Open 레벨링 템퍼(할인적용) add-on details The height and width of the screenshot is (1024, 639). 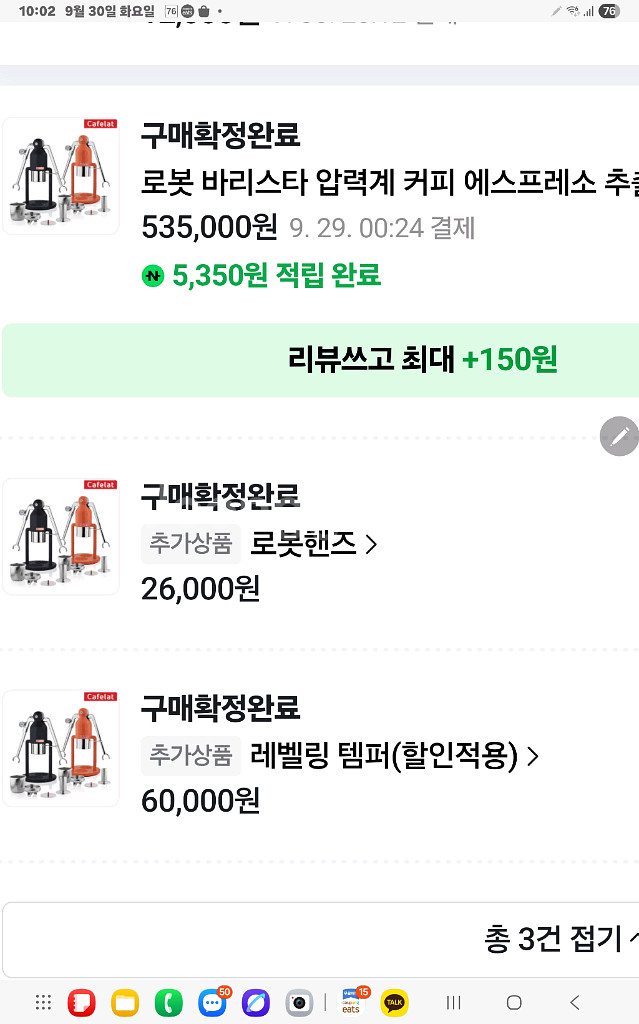pos(394,756)
